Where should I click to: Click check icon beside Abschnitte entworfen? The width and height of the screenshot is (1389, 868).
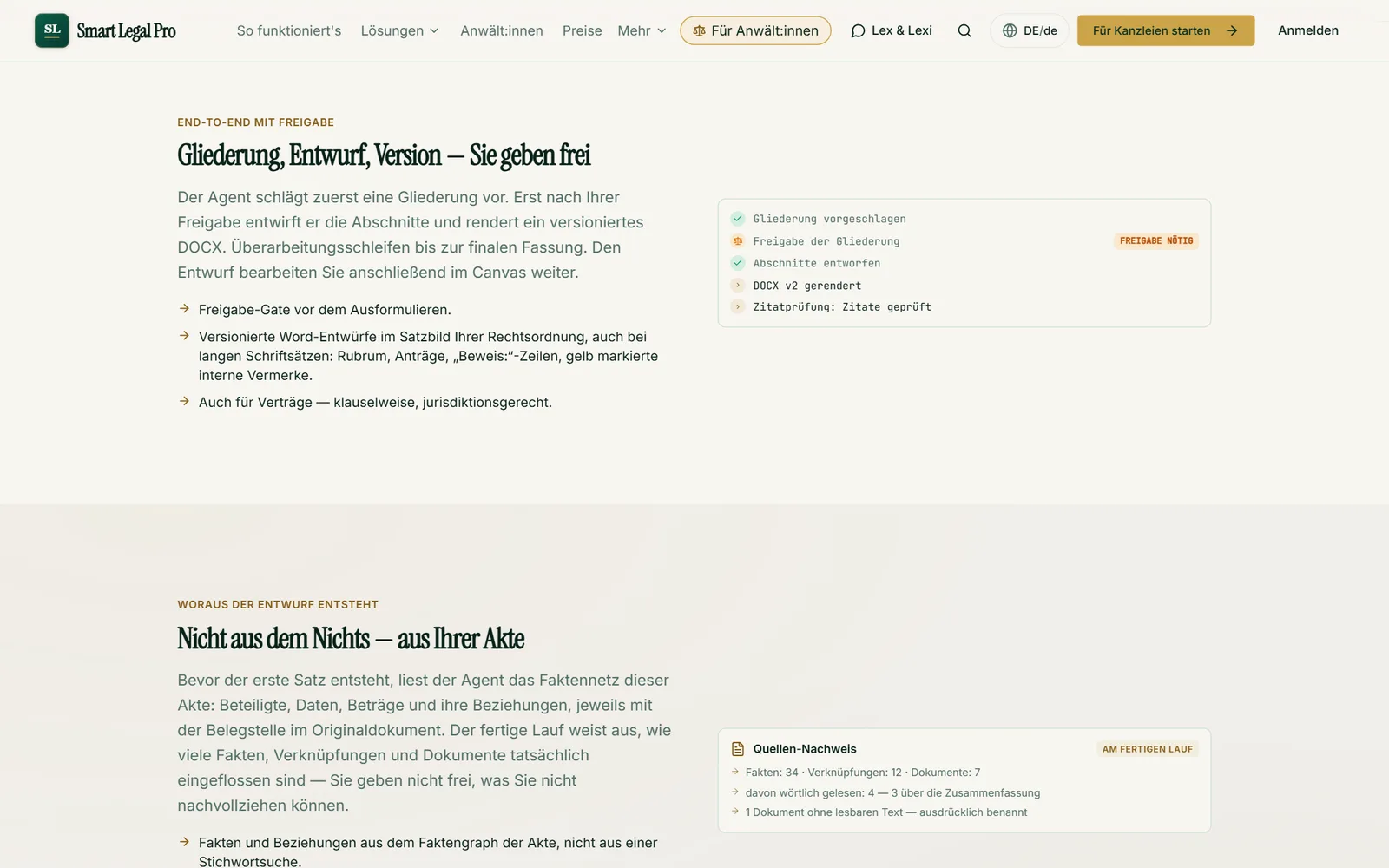pos(738,263)
